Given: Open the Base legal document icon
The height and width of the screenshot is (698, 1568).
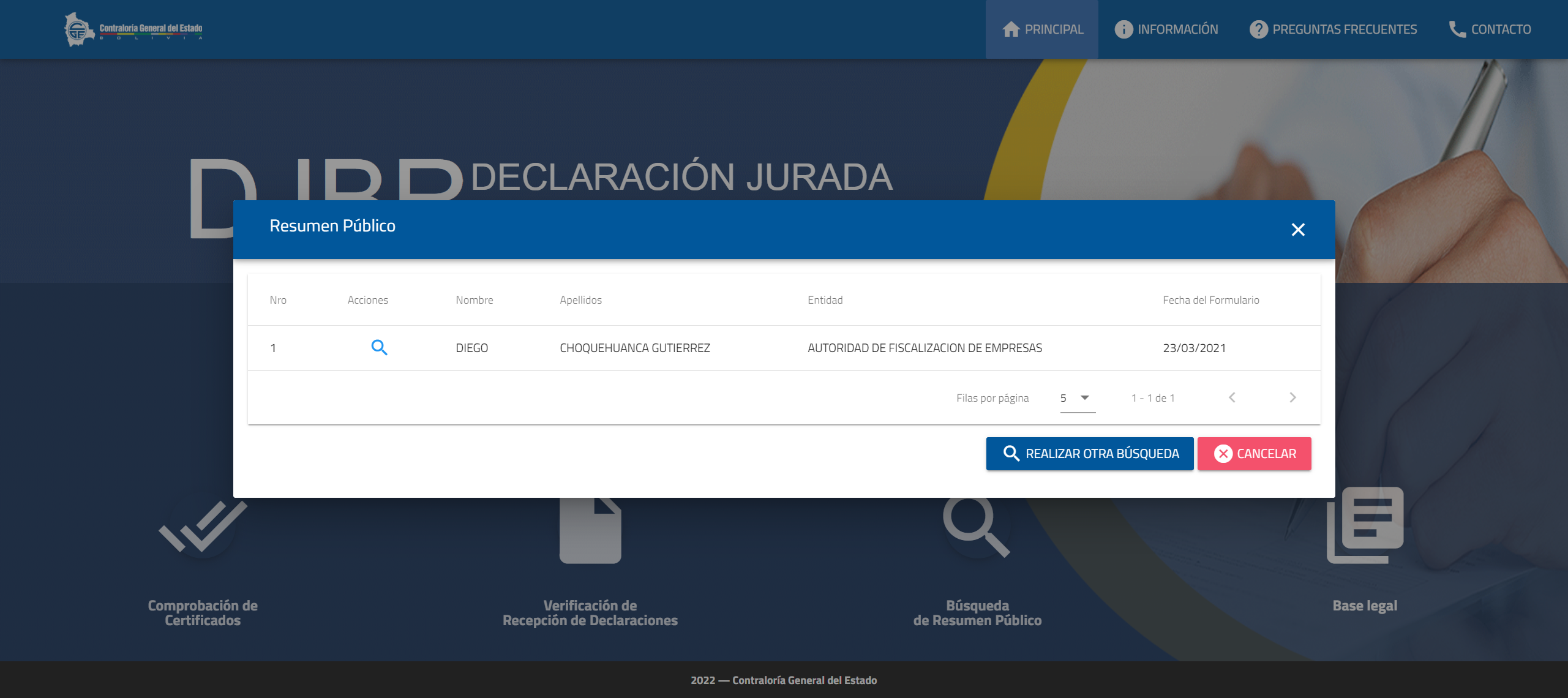Looking at the screenshot, I should (1365, 525).
